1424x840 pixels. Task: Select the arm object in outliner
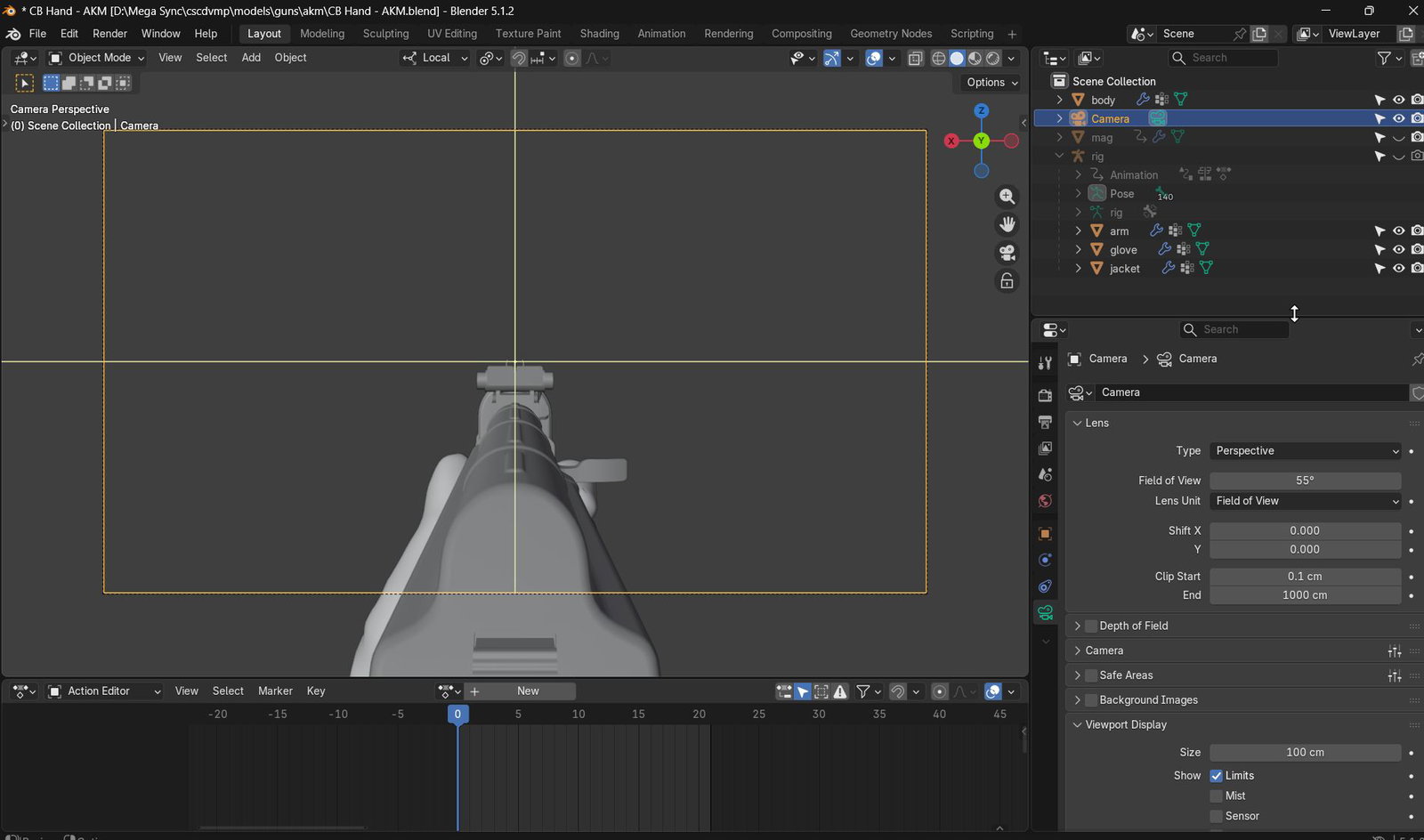click(x=1119, y=231)
